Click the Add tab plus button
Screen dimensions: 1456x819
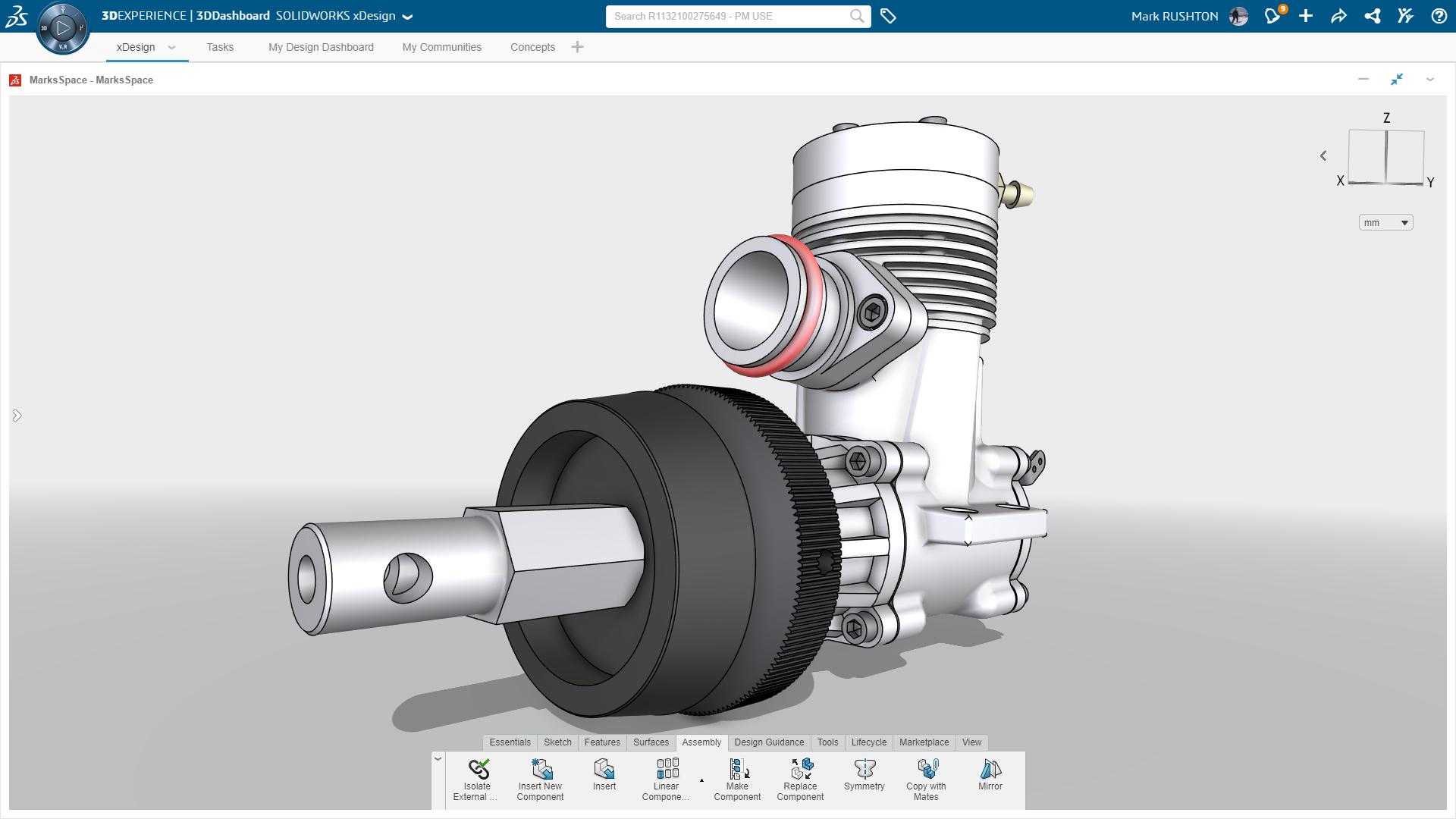click(x=577, y=47)
